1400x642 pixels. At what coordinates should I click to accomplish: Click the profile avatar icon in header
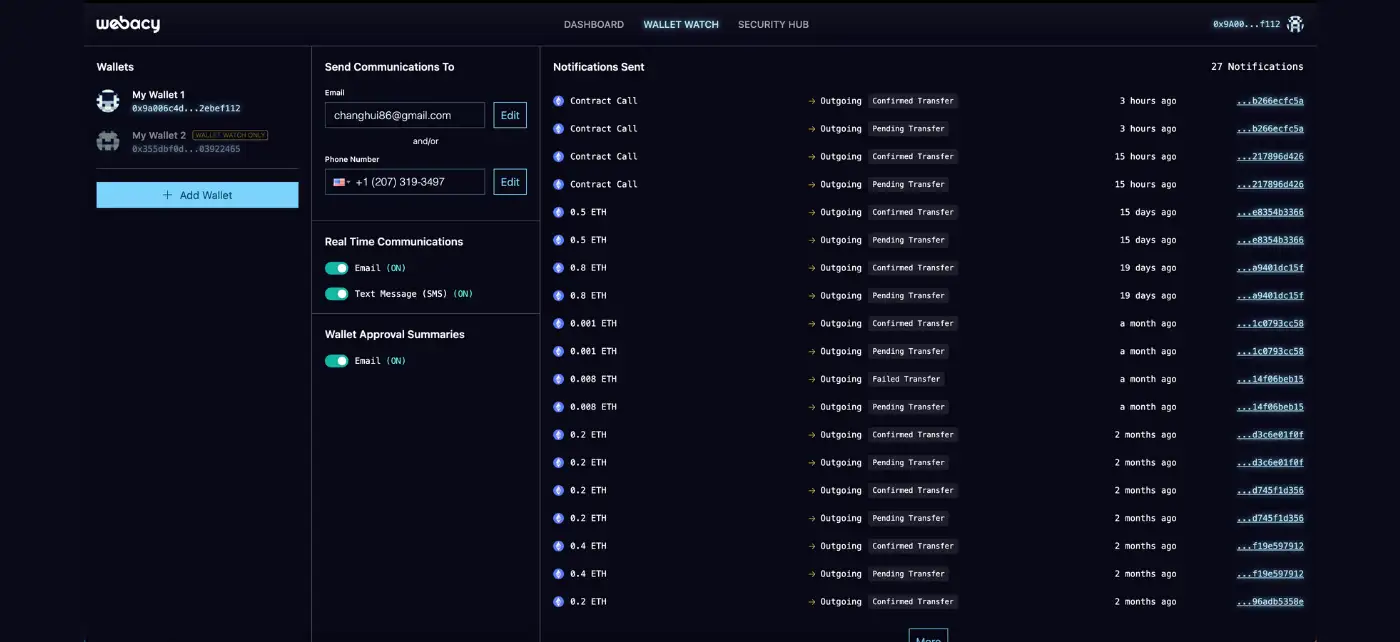coord(1295,24)
